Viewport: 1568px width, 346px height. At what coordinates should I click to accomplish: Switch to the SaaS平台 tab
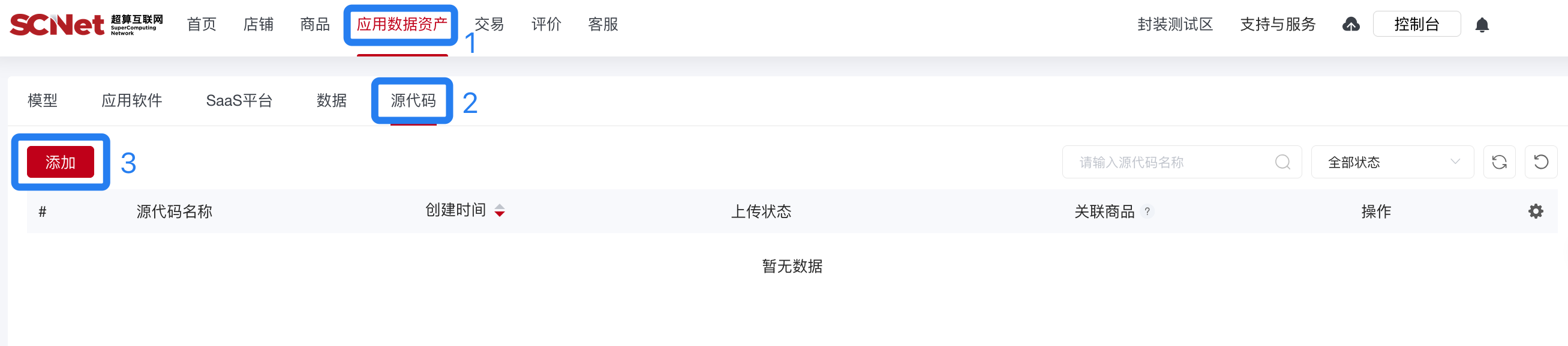241,100
